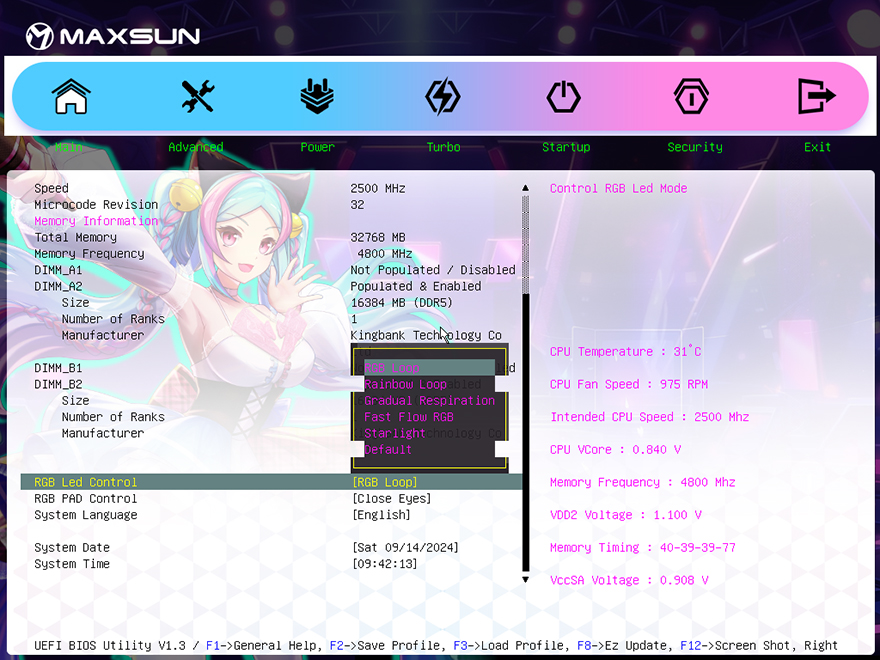Click the CPU Temperature readout
Viewport: 880px width, 660px height.
(625, 351)
